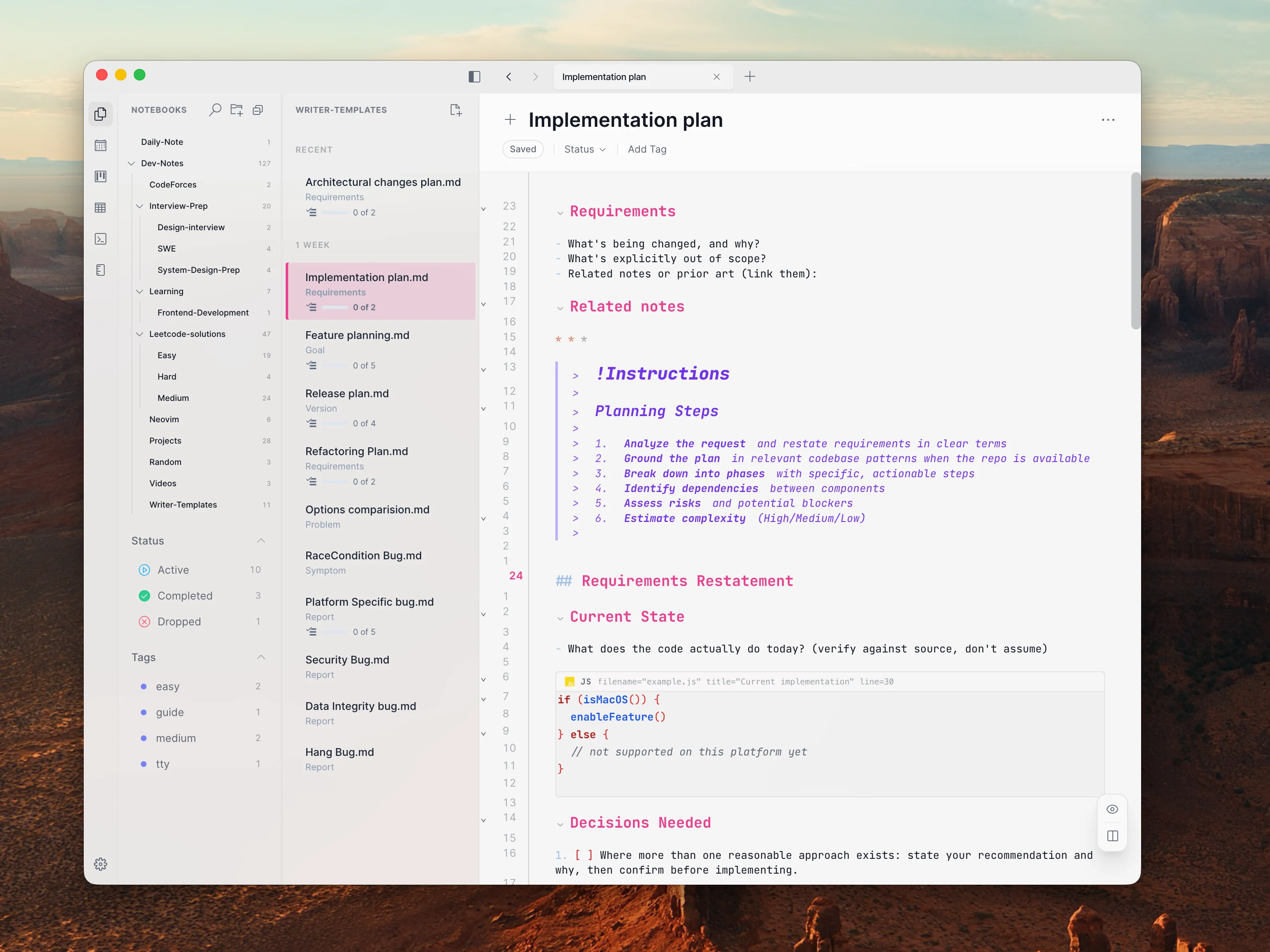Toggle the sidebar panel icon
This screenshot has height=952, width=1270.
tap(474, 77)
